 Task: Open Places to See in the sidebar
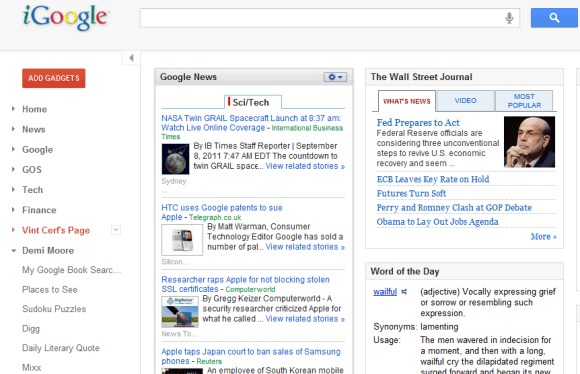coord(50,290)
